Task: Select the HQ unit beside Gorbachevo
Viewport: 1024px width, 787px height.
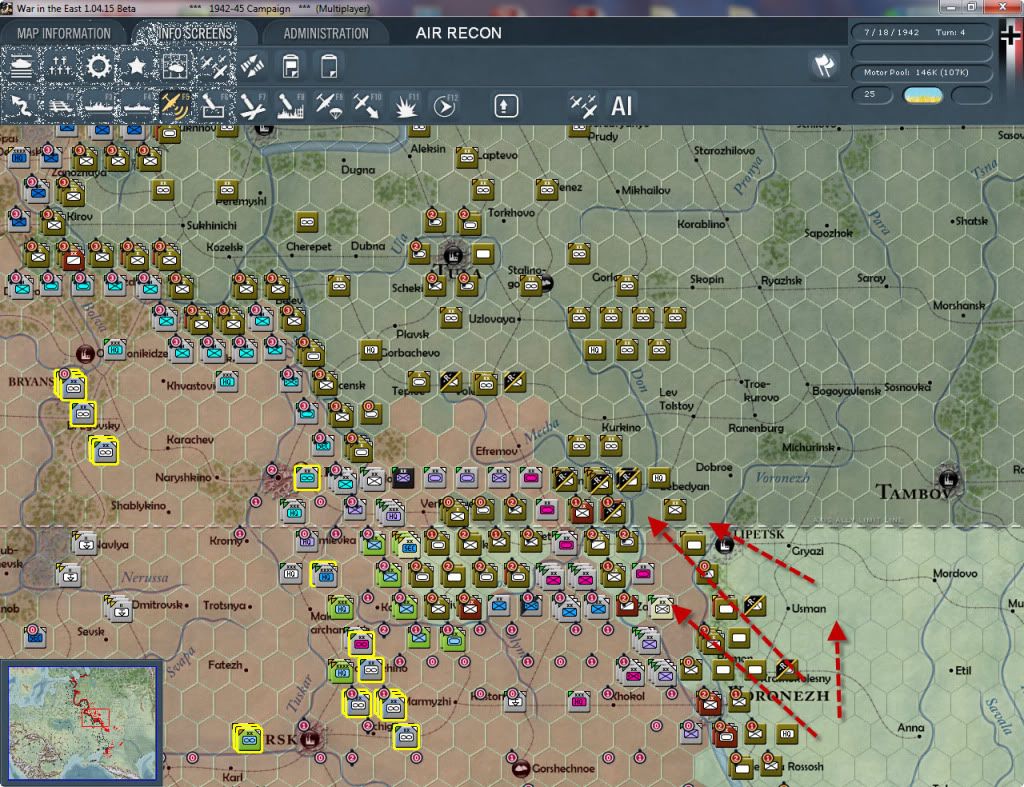Action: coord(371,350)
